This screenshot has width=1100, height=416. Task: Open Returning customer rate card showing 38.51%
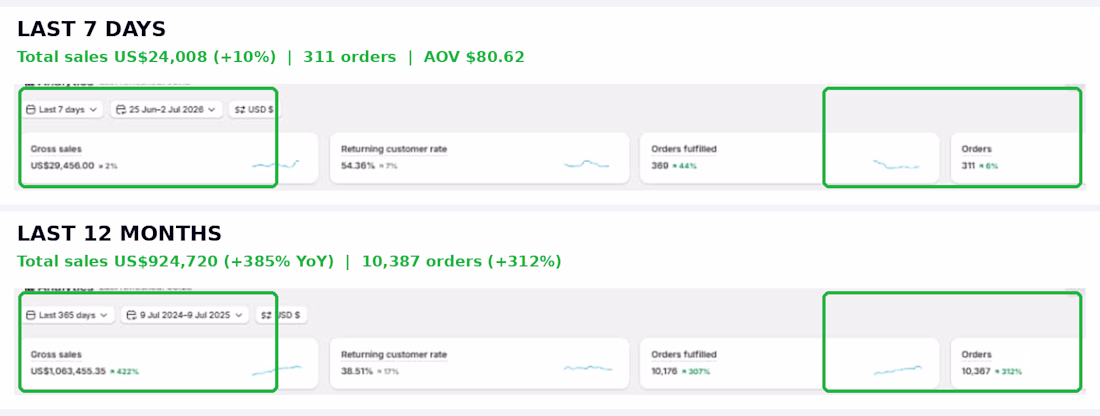tap(479, 363)
